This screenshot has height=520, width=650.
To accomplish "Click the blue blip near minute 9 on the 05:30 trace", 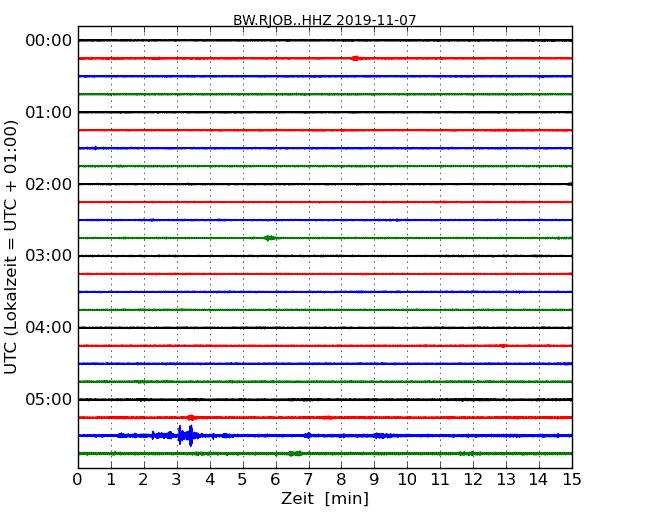I will pos(380,435).
